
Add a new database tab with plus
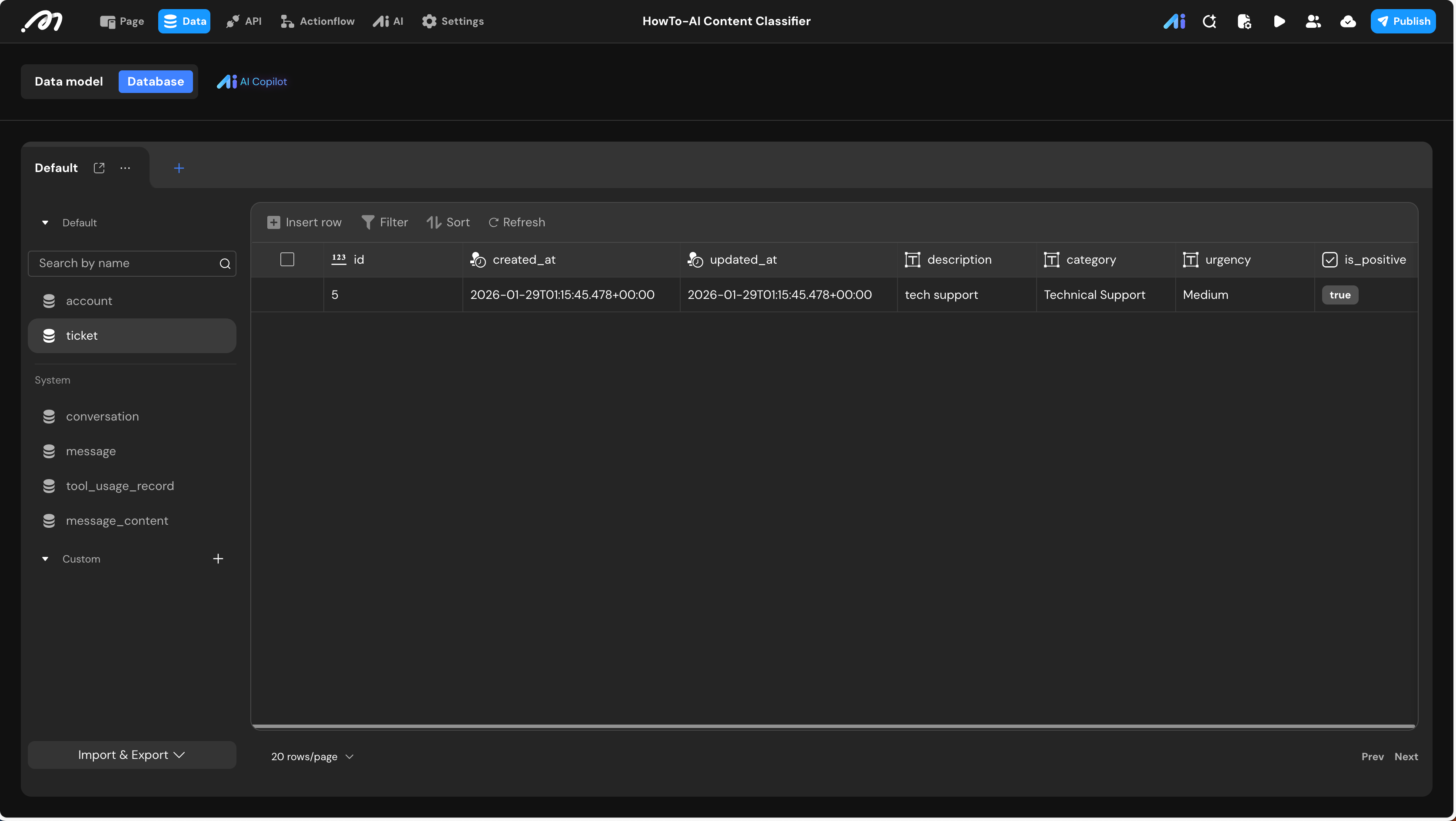(x=179, y=169)
